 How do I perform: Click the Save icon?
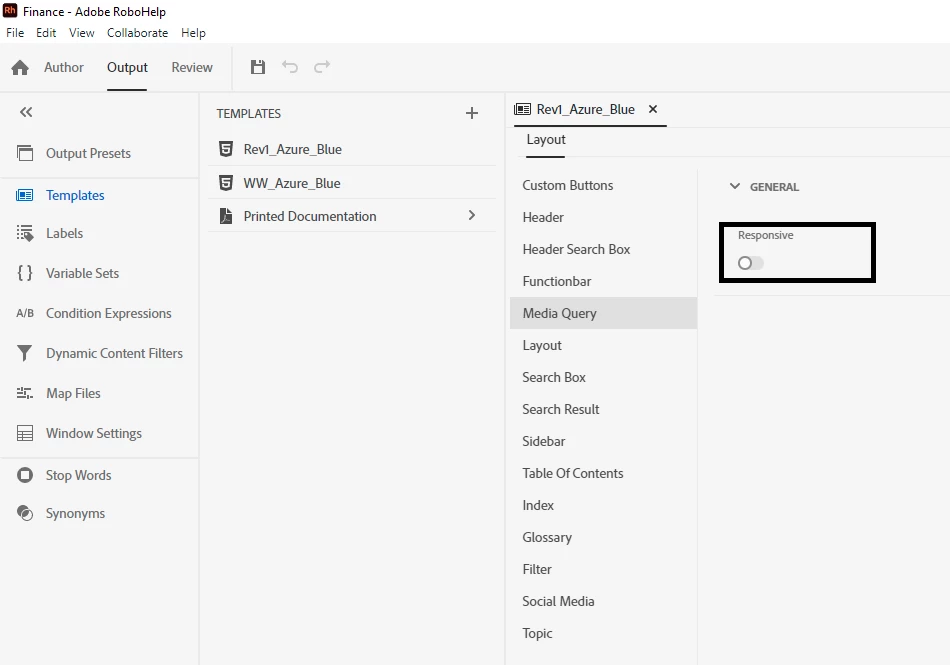258,67
